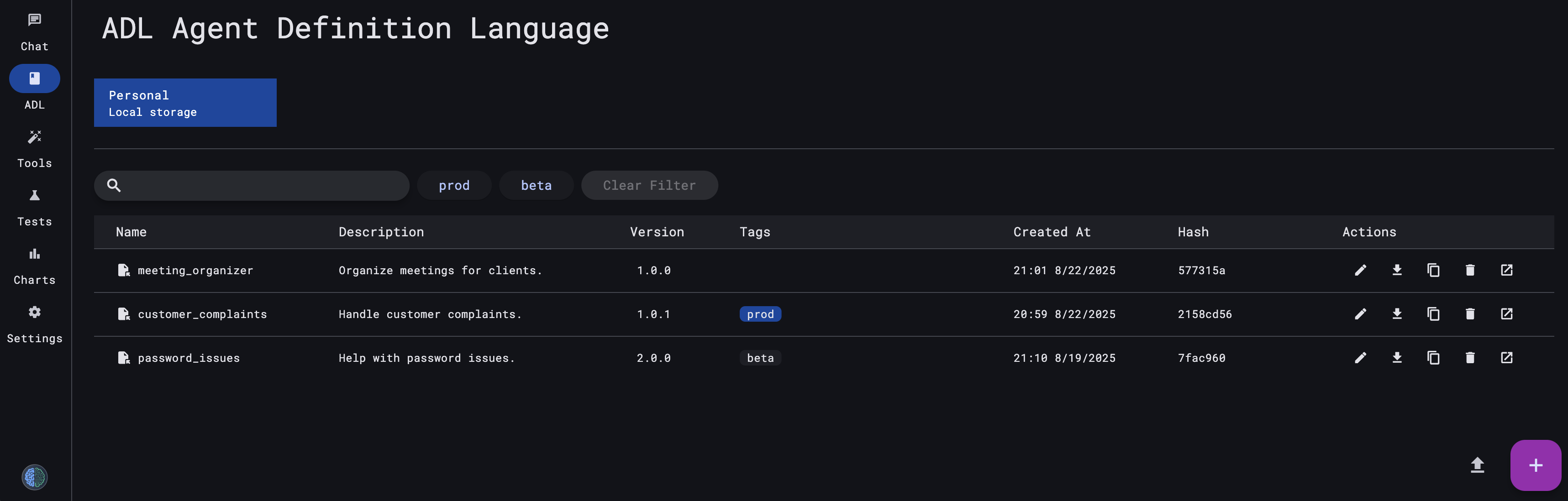Add a new ADL with plus button
1568x501 pixels.
pos(1536,465)
